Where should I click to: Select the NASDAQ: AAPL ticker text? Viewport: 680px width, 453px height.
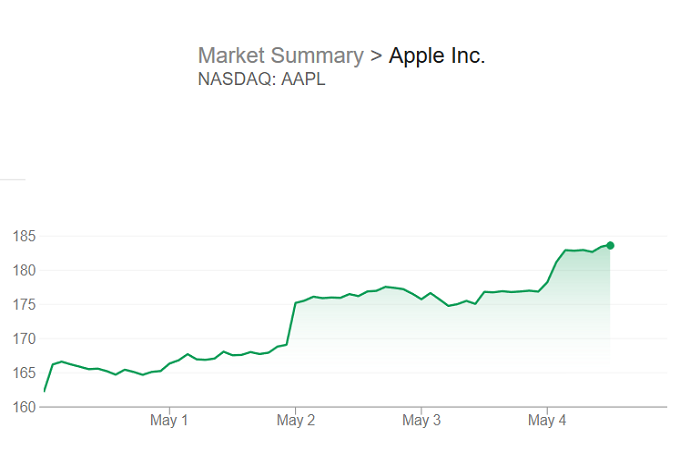[262, 79]
